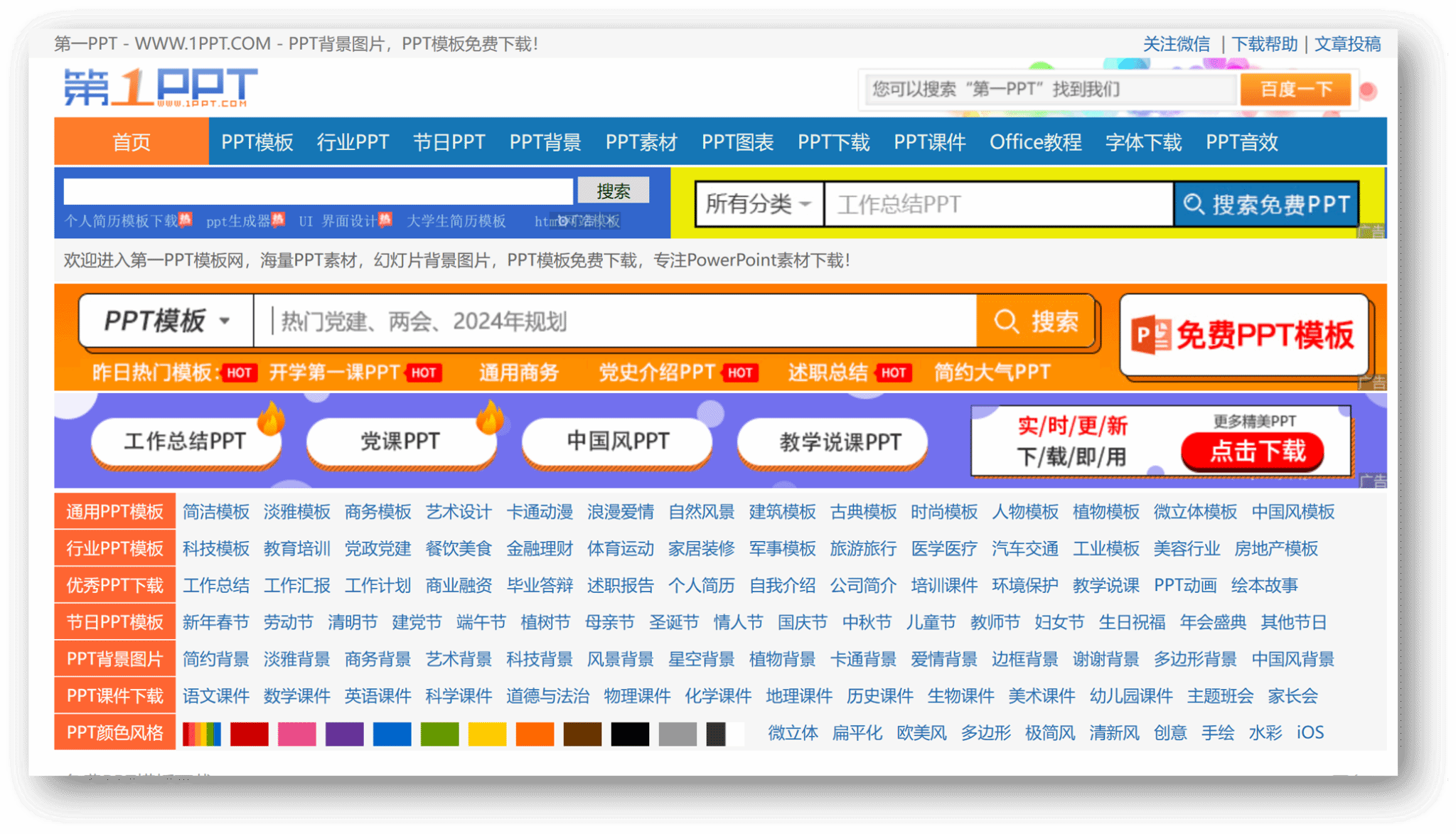This screenshot has width=1456, height=834.
Task: Click the 热门党建 search input field
Action: point(615,321)
